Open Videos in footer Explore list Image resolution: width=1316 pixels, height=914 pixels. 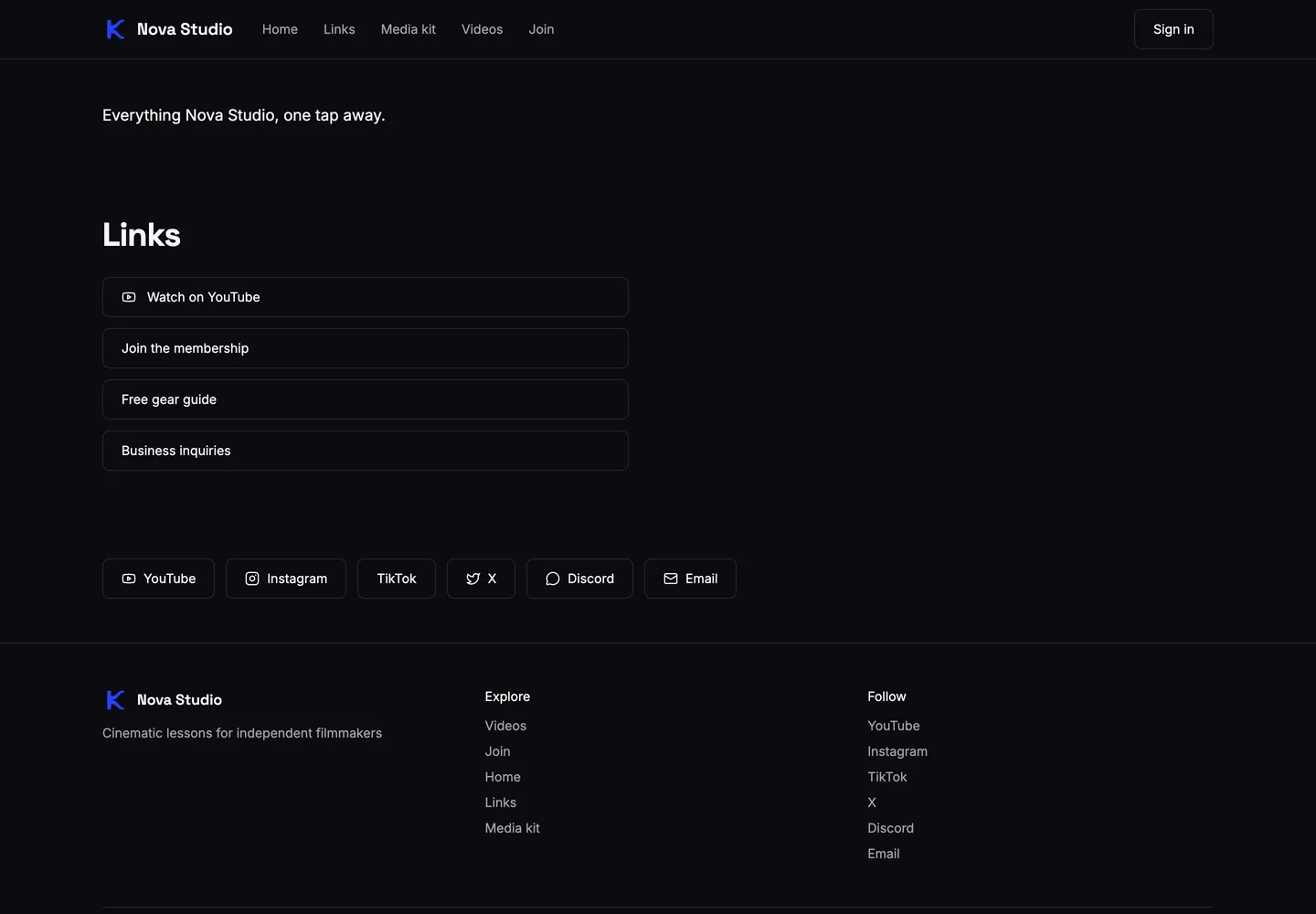(505, 726)
